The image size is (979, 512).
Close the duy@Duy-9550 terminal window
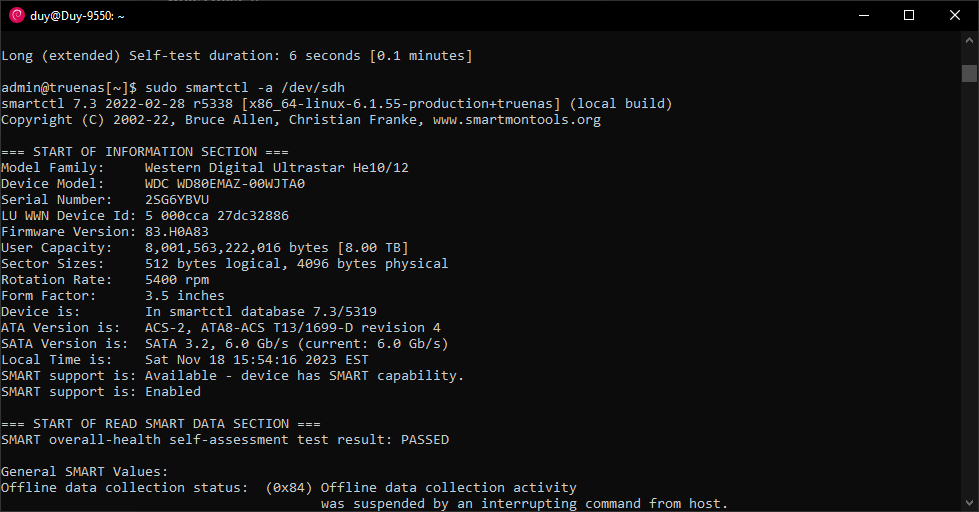tap(955, 16)
